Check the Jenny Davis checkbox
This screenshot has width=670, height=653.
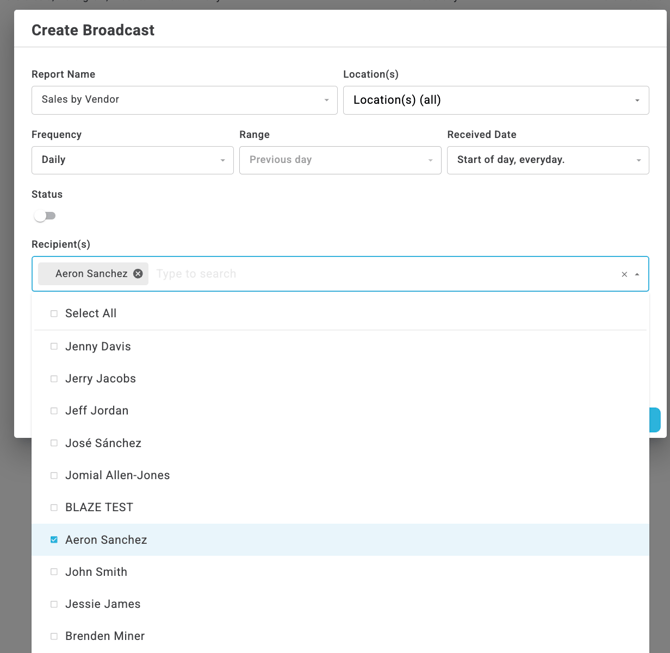(x=54, y=347)
